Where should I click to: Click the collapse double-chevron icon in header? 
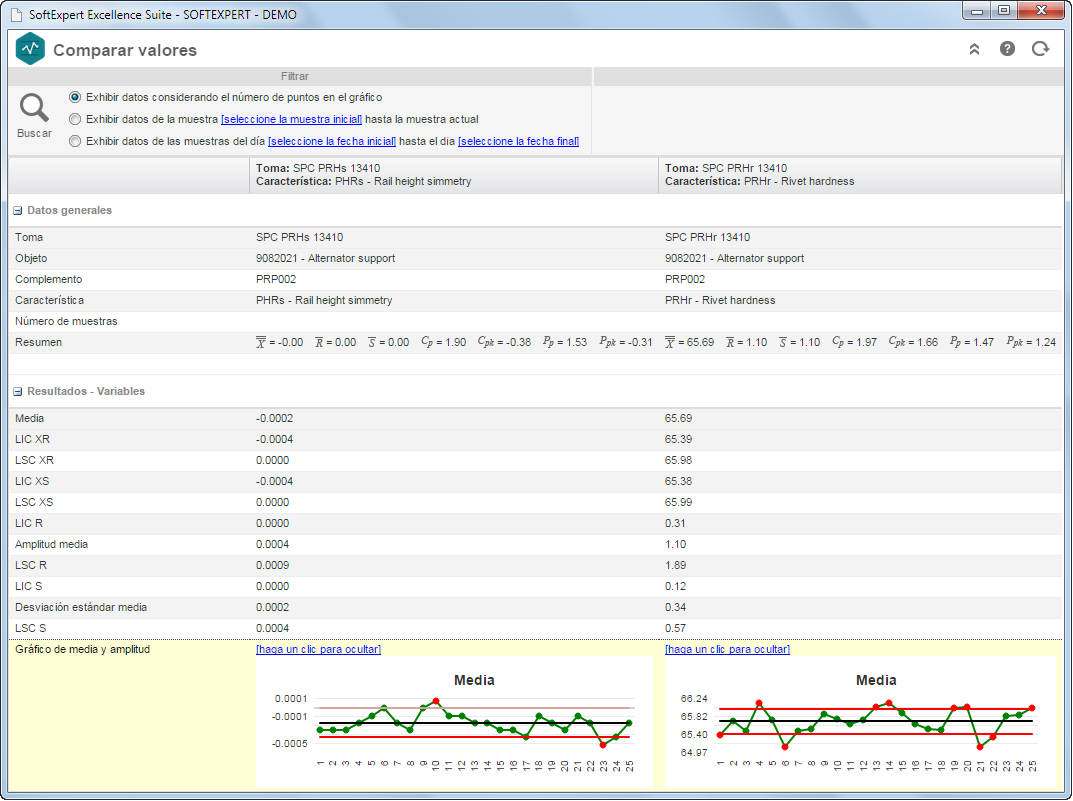(x=974, y=49)
